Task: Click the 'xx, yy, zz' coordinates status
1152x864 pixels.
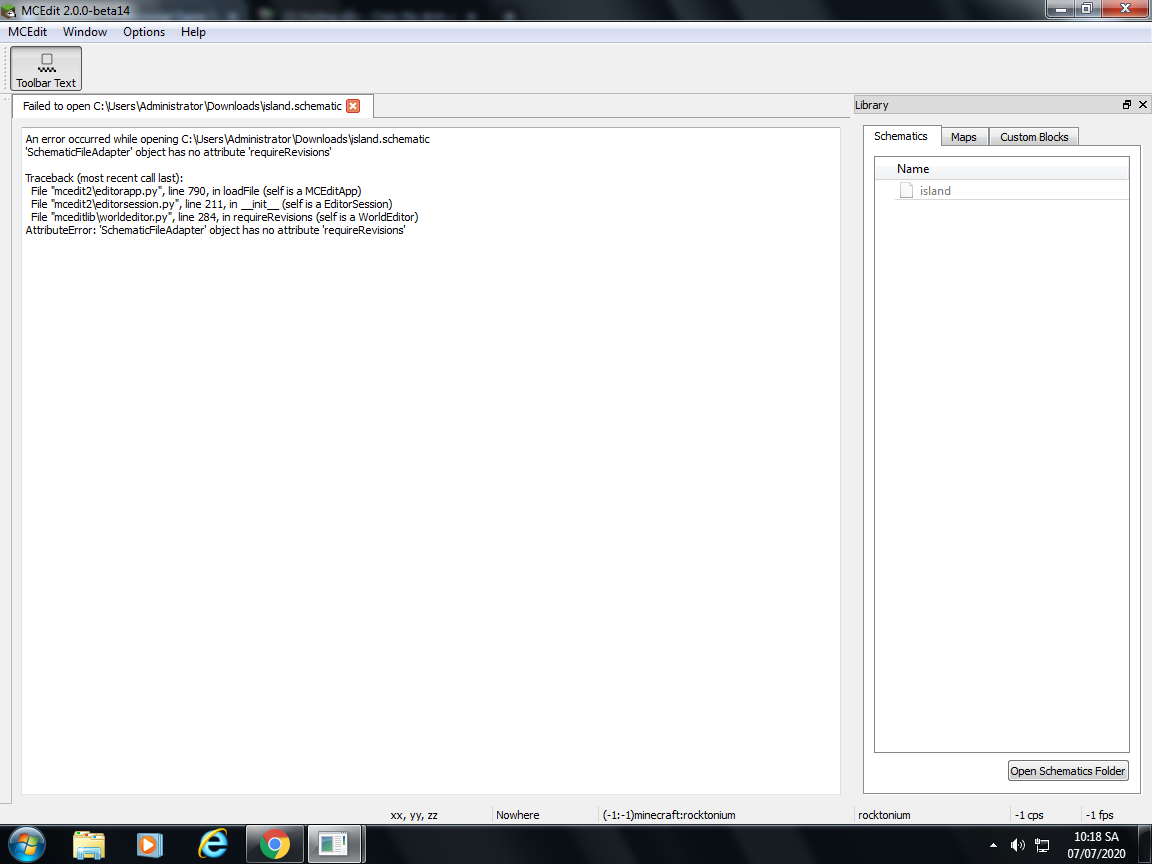Action: 414,815
